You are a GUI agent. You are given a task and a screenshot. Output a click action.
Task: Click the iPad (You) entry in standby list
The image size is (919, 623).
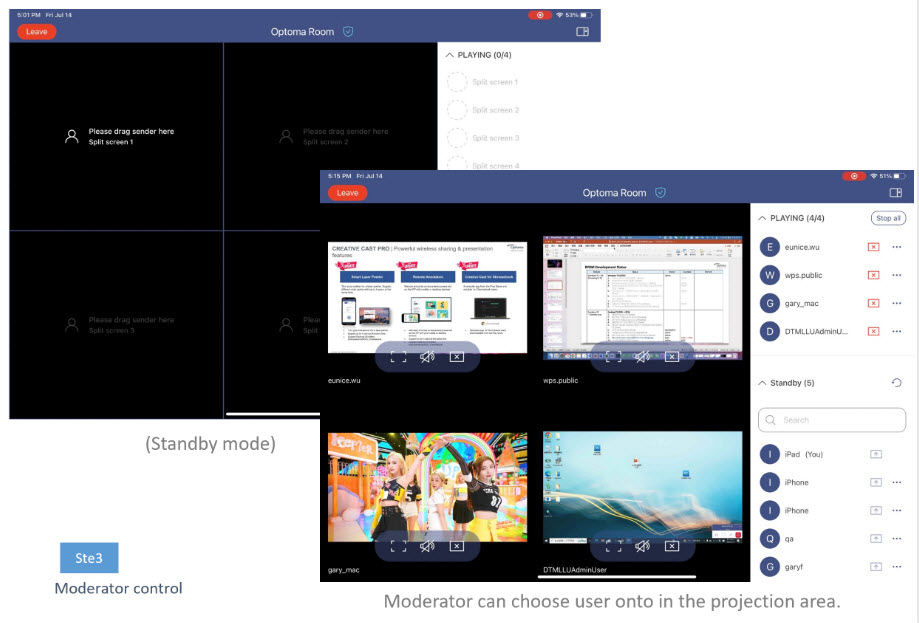(832, 454)
